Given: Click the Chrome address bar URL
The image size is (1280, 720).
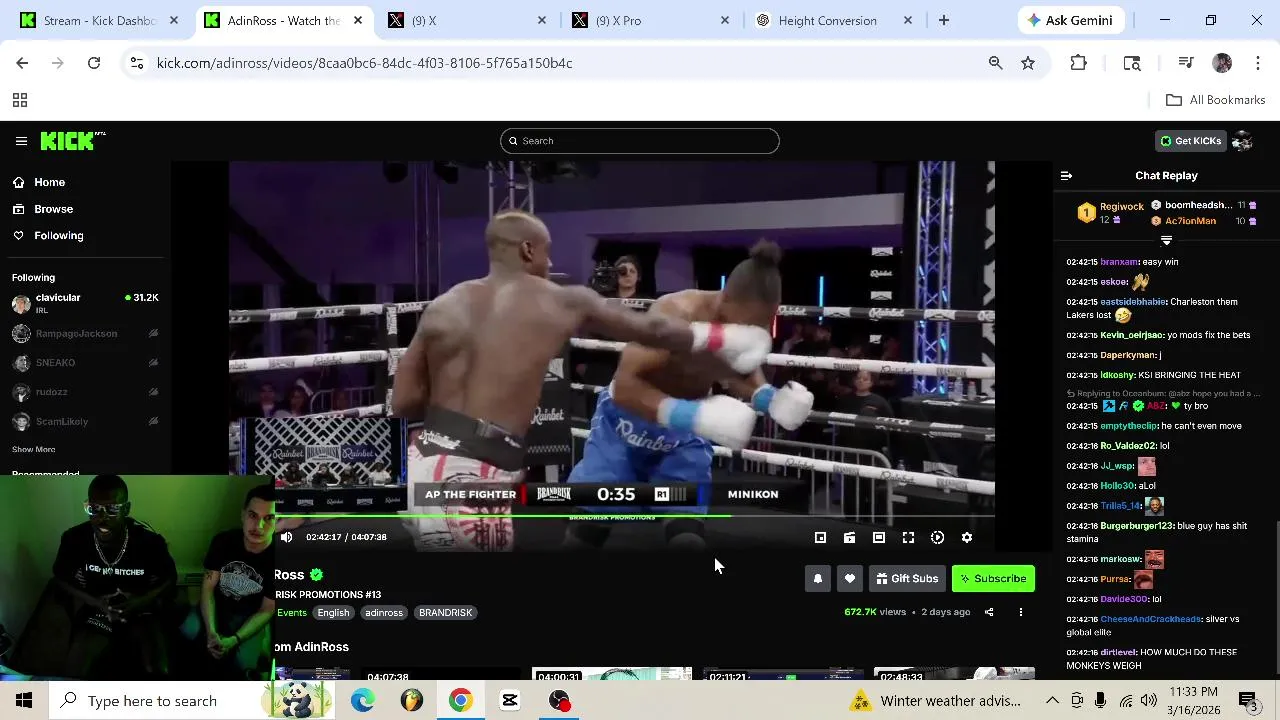Looking at the screenshot, I should click(365, 63).
